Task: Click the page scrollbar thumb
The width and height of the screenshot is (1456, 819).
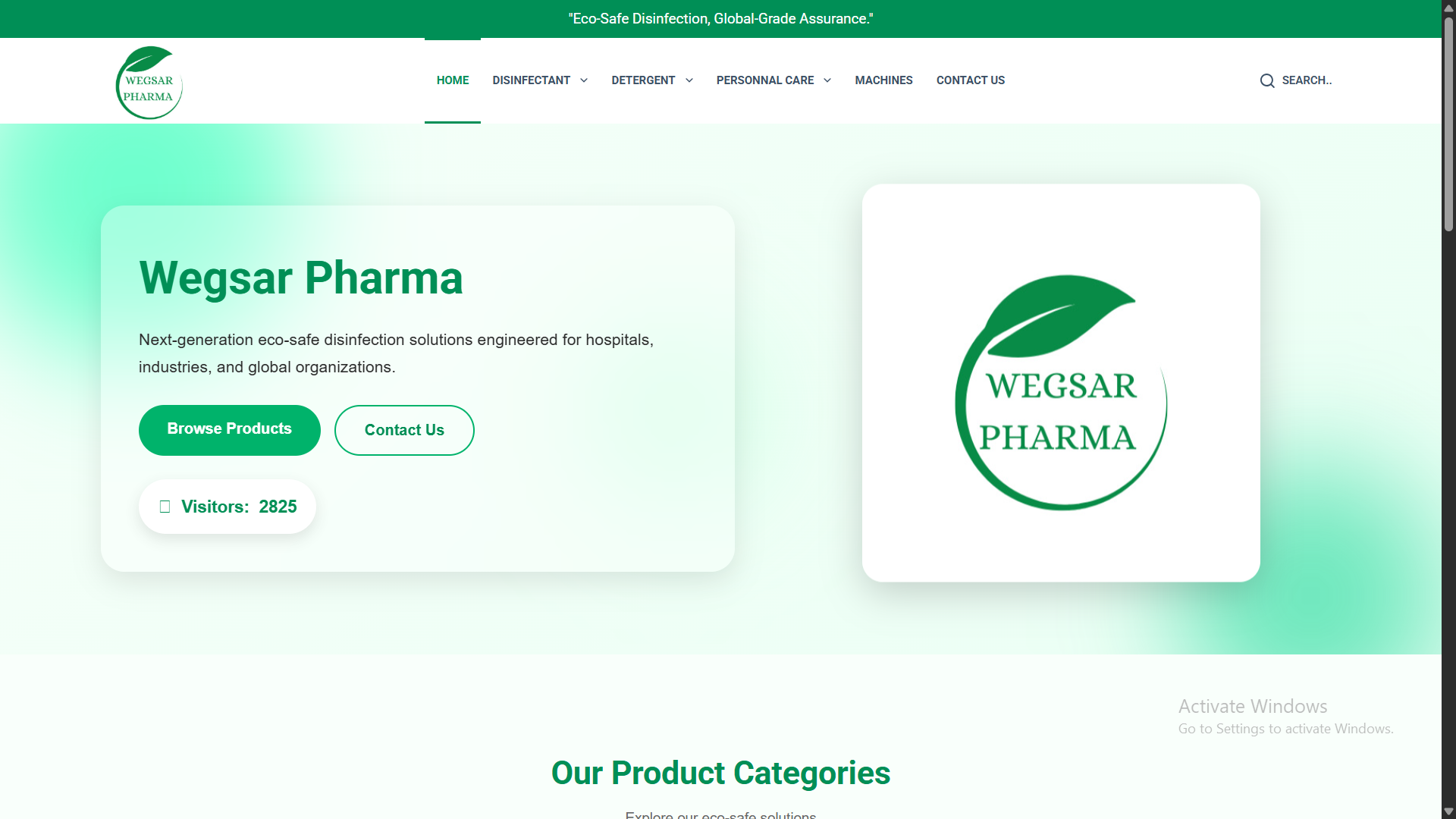Action: 1448,125
